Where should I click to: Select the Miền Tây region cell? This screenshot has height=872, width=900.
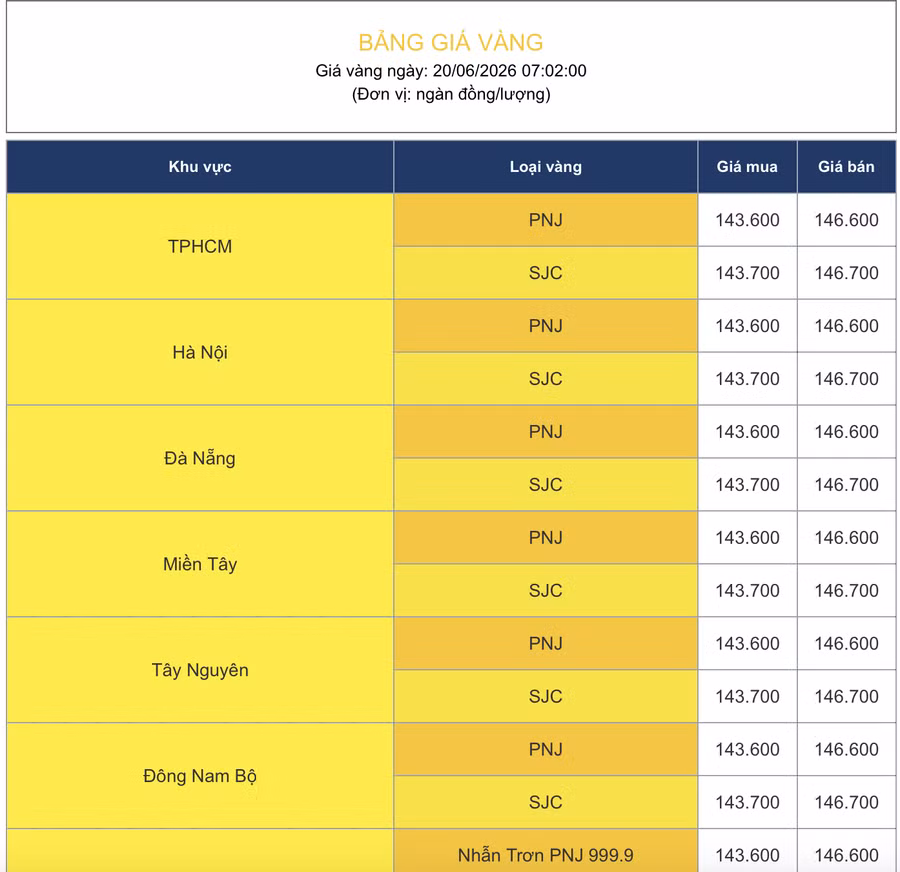200,564
